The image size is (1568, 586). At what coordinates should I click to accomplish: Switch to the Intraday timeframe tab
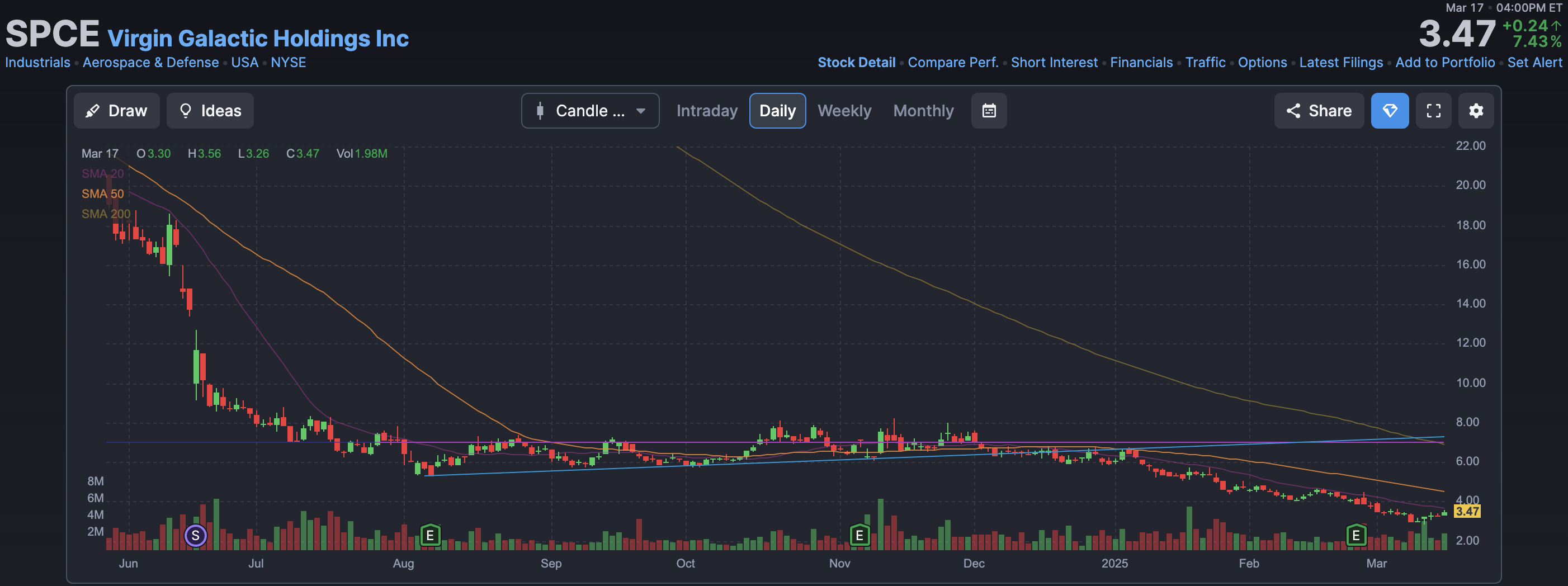pyautogui.click(x=707, y=111)
